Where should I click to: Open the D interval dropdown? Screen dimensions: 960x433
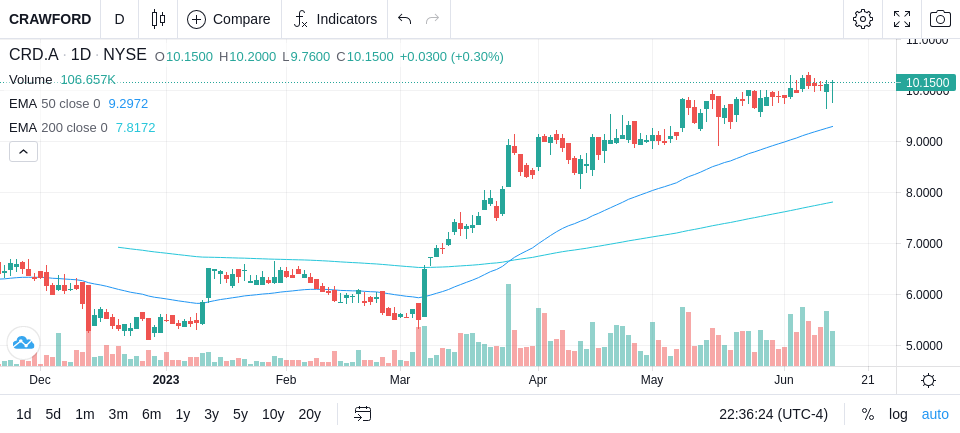tap(119, 19)
